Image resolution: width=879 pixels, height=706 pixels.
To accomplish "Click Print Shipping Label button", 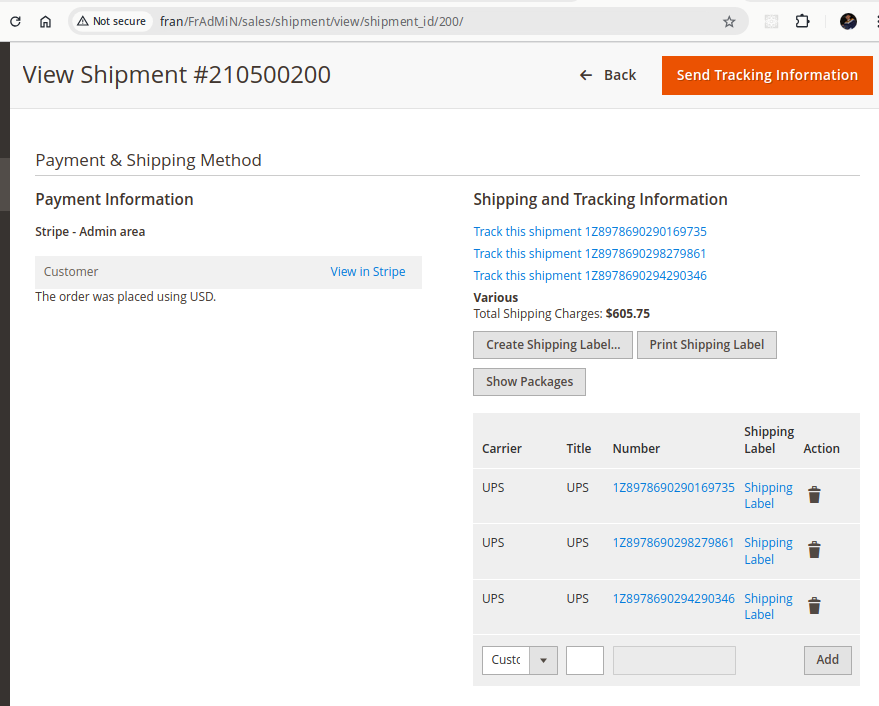I will (x=706, y=345).
